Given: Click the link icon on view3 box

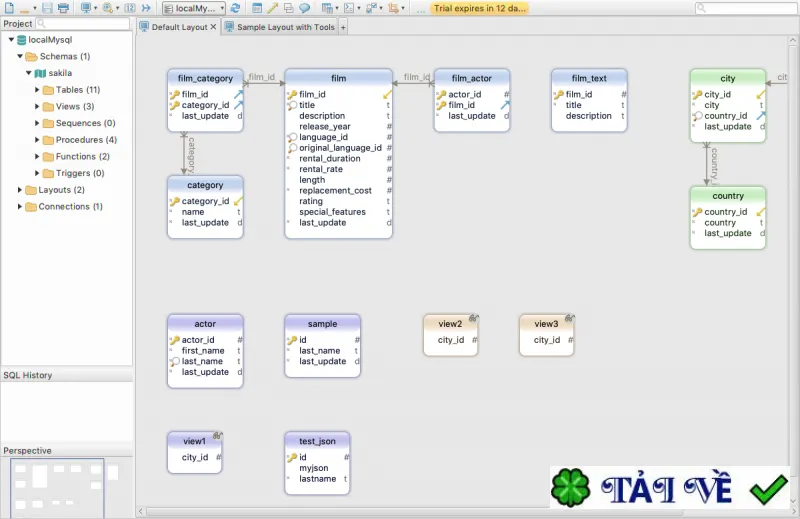Looking at the screenshot, I should (569, 318).
